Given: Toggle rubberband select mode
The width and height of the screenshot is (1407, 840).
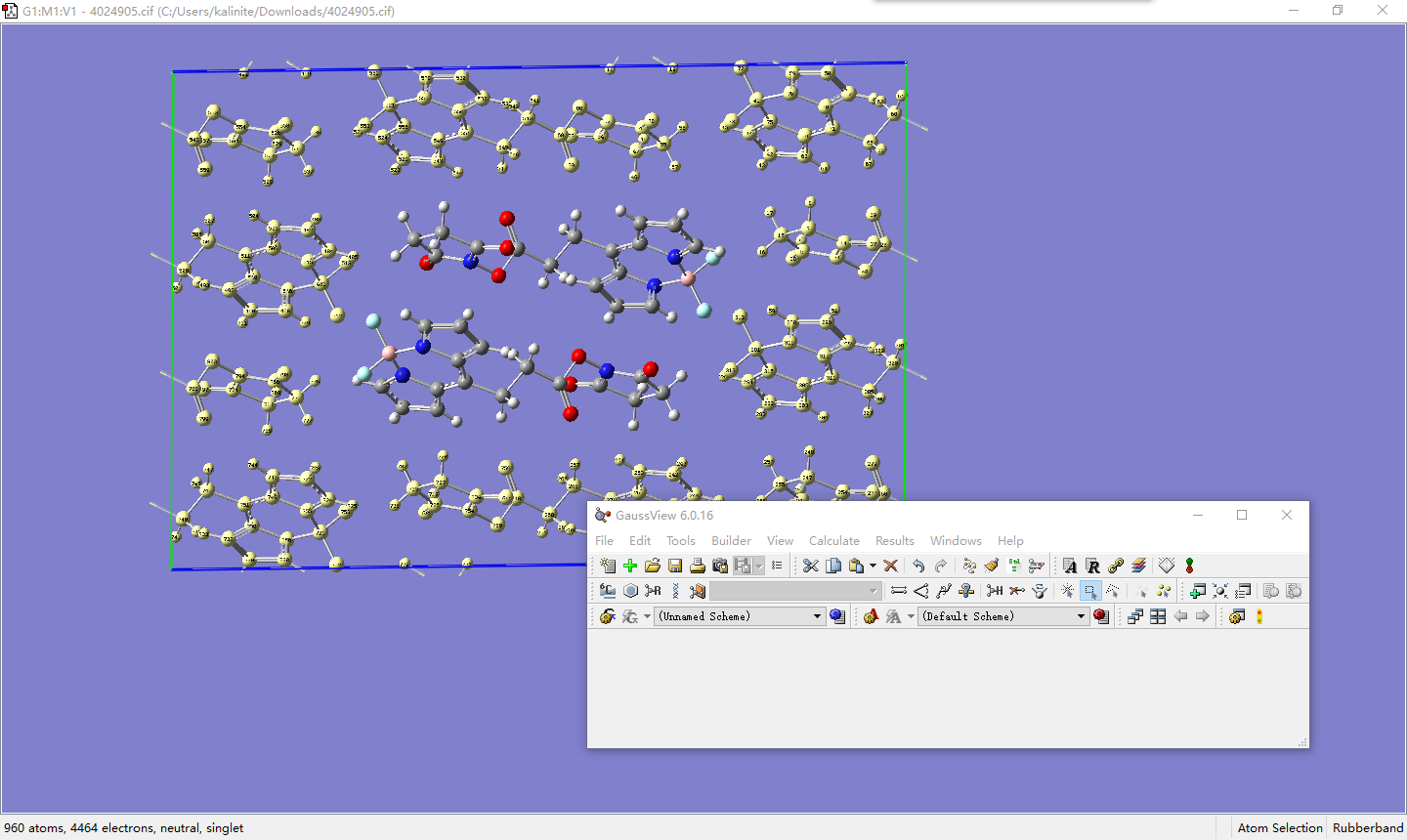Looking at the screenshot, I should click(1089, 591).
